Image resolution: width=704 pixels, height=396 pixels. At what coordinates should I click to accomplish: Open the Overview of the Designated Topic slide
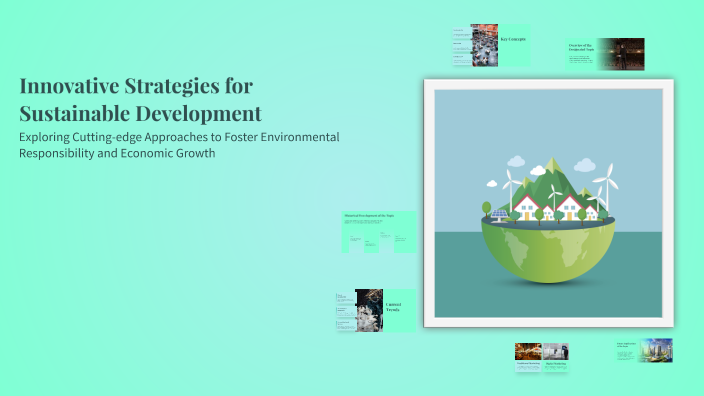605,54
